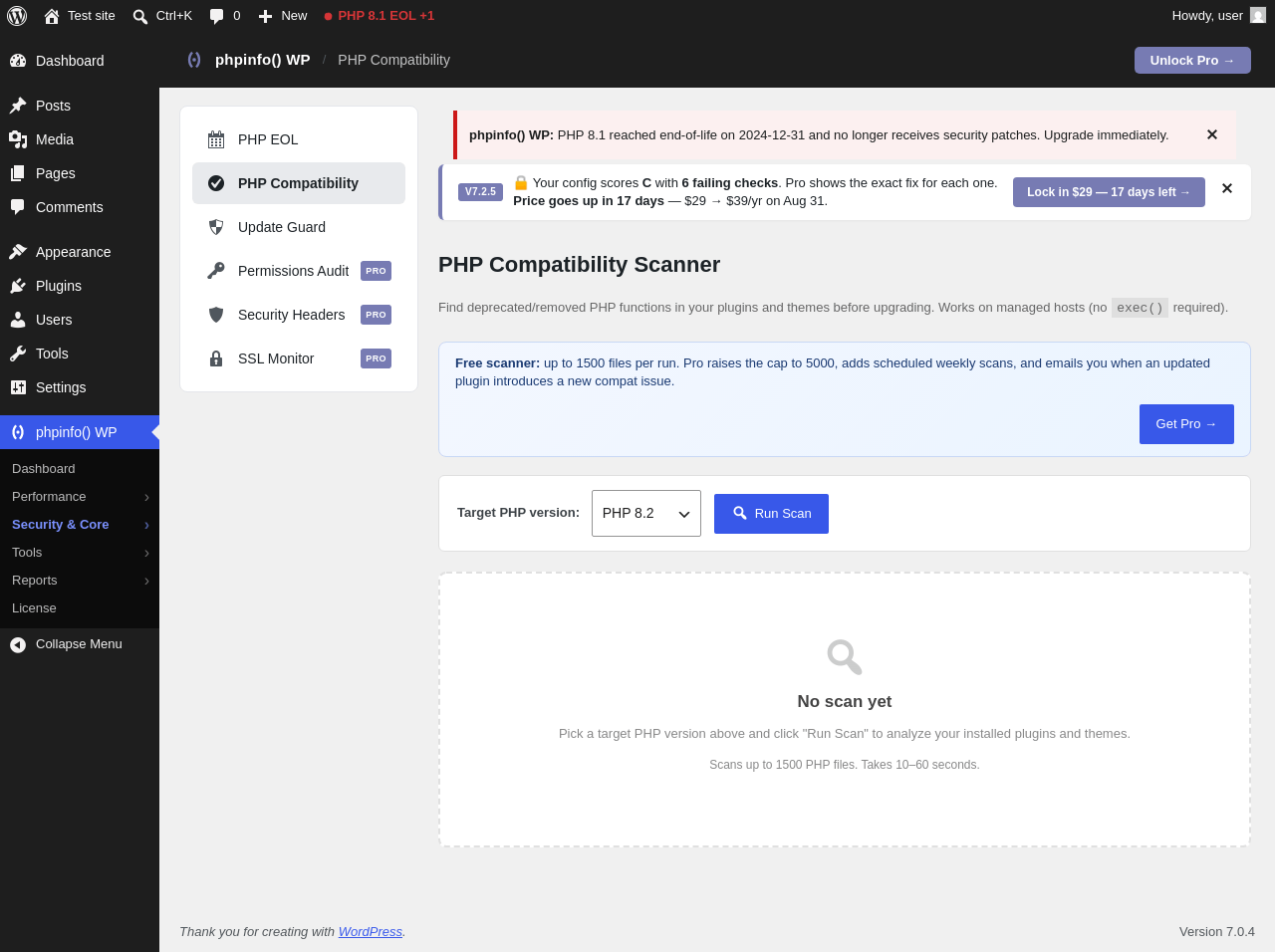This screenshot has height=952, width=1275.
Task: Open Test site home icon
Action: coord(52,16)
